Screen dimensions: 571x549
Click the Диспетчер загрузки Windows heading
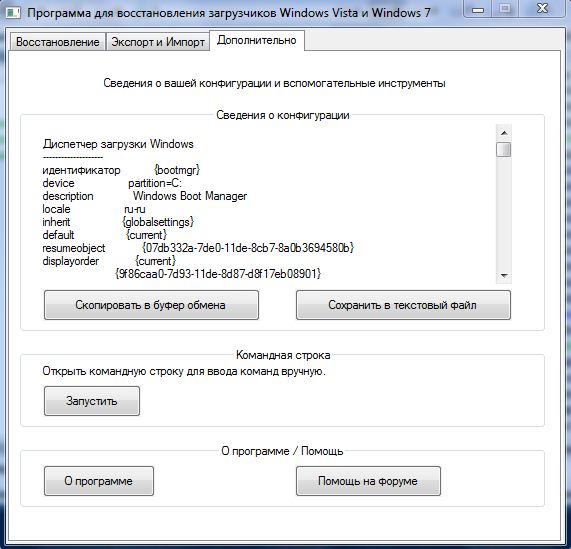point(118,144)
